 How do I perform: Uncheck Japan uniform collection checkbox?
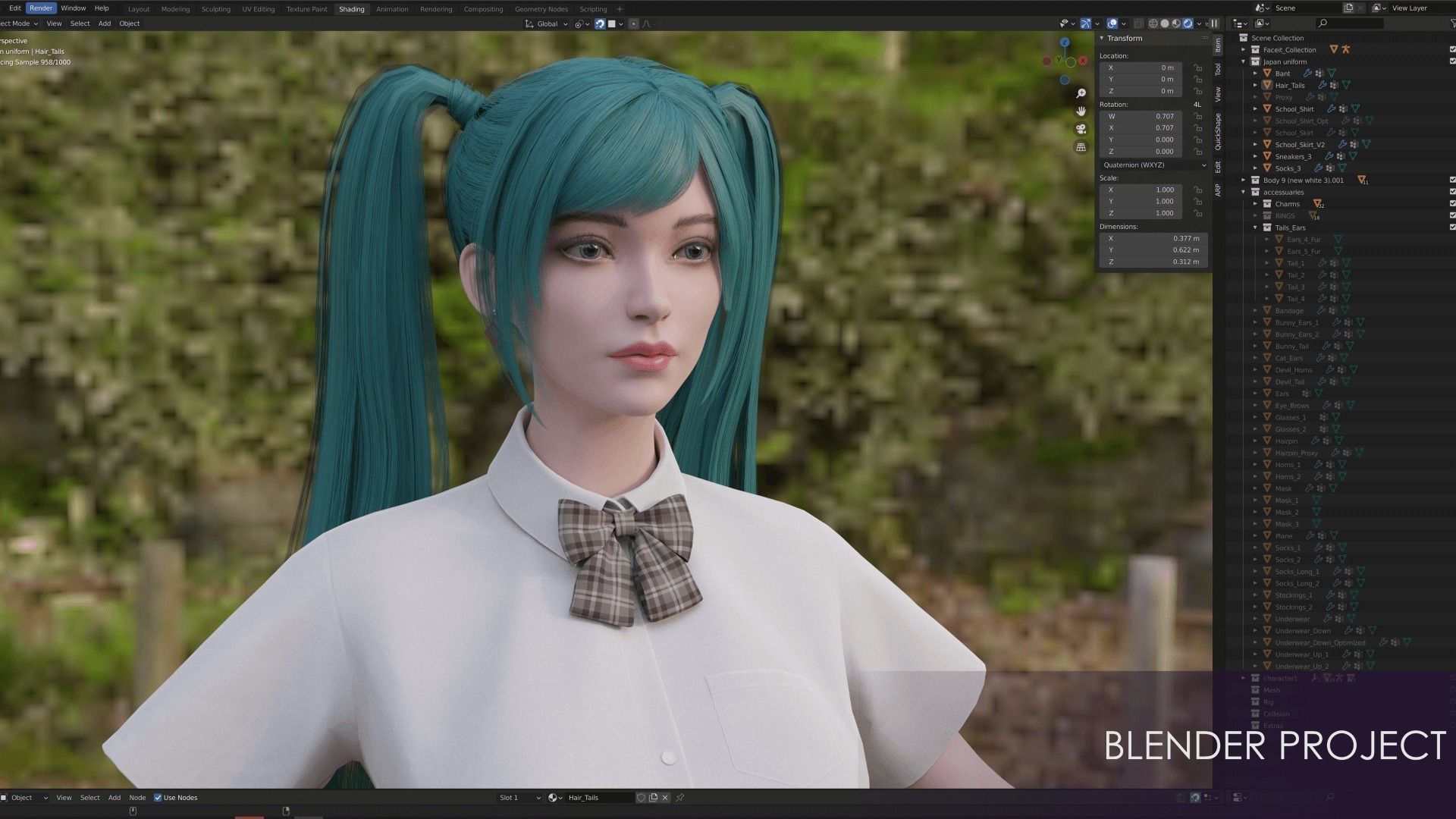[1452, 61]
